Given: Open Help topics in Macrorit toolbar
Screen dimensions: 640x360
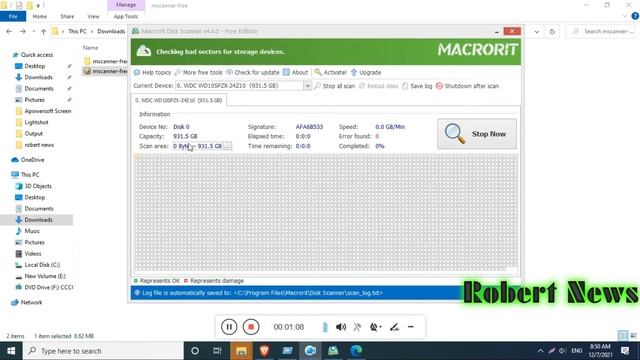Looking at the screenshot, I should coord(152,72).
